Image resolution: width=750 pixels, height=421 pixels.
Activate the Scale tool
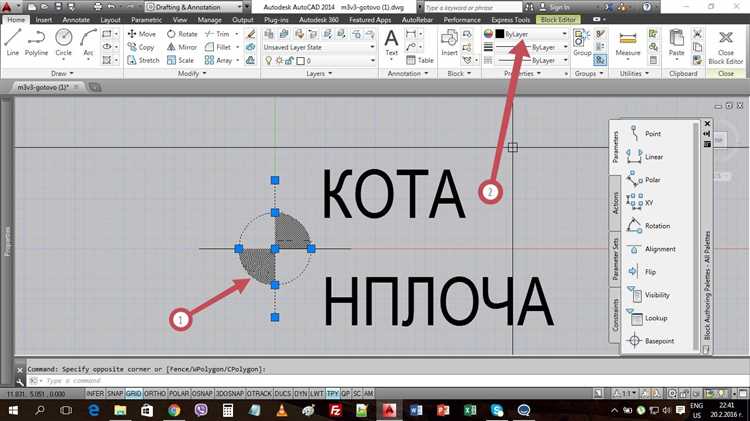tap(180, 60)
